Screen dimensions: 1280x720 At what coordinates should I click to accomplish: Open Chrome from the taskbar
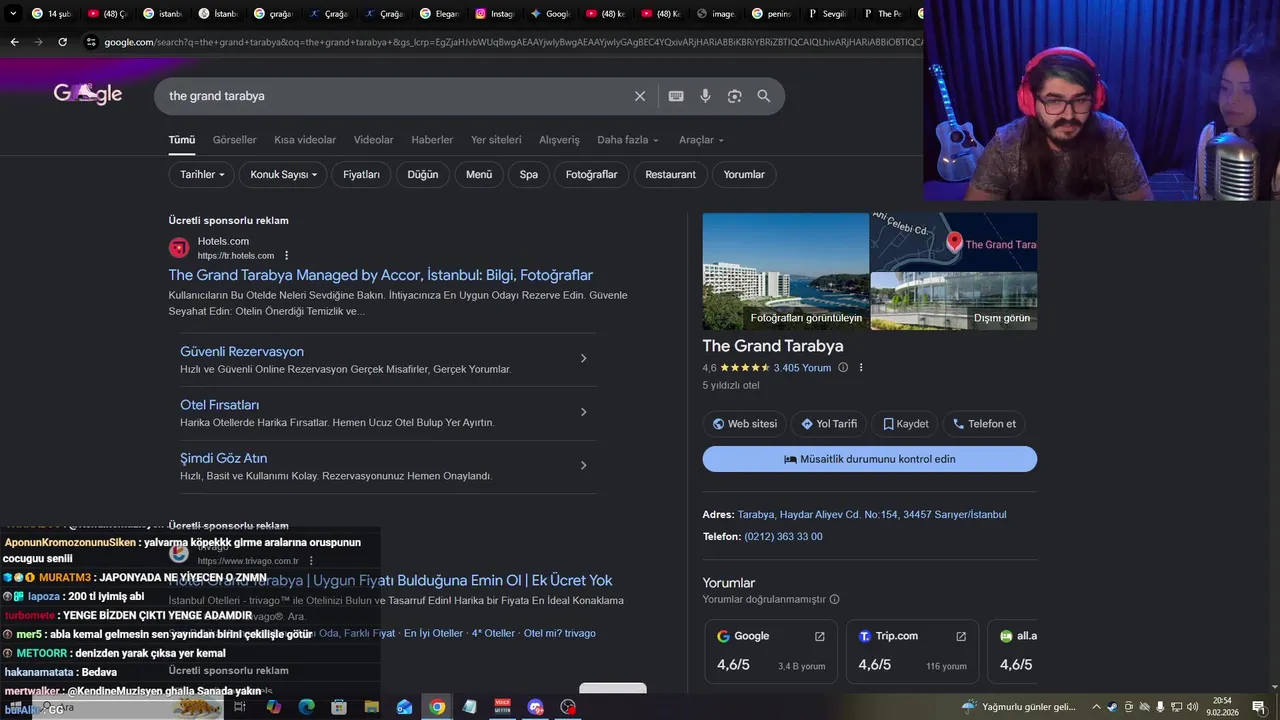pos(437,707)
